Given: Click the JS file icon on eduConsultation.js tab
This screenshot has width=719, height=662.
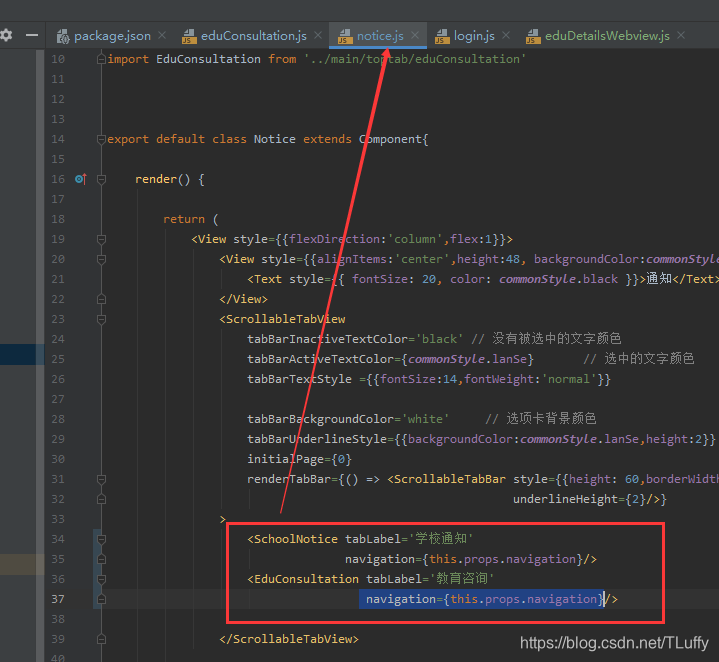Looking at the screenshot, I should click(189, 36).
